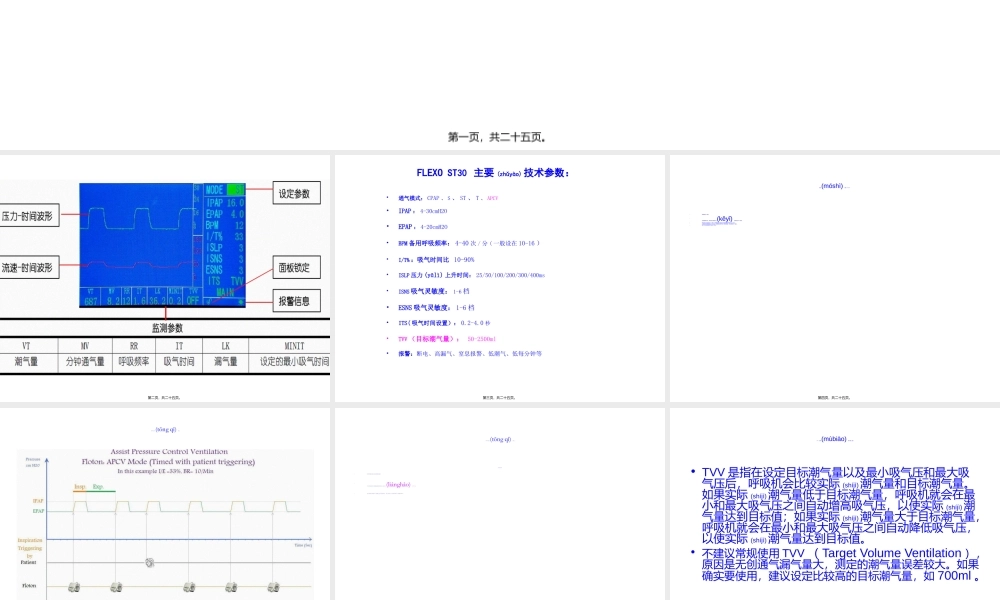This screenshot has height=600, width=1000.
Task: Click the underlined (kěyǐ) hyperlink
Action: (722, 219)
